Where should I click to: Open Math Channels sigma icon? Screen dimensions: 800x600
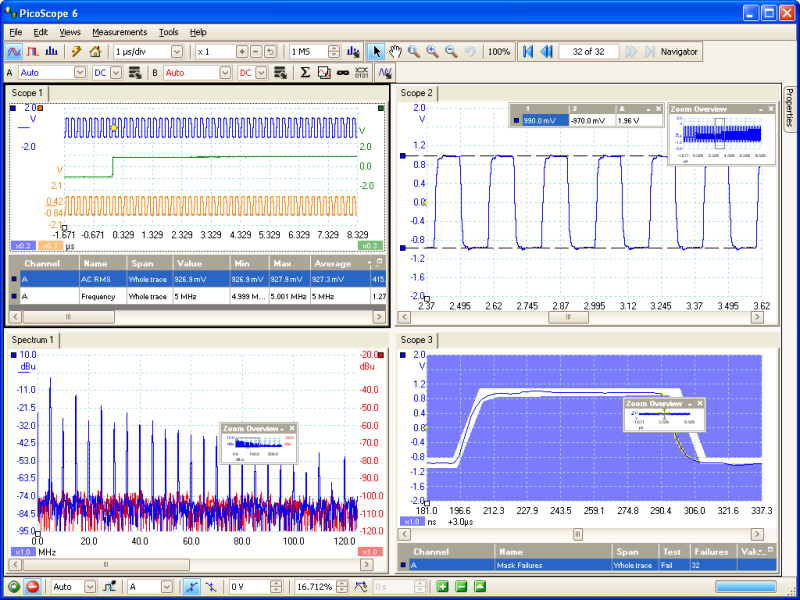point(305,73)
